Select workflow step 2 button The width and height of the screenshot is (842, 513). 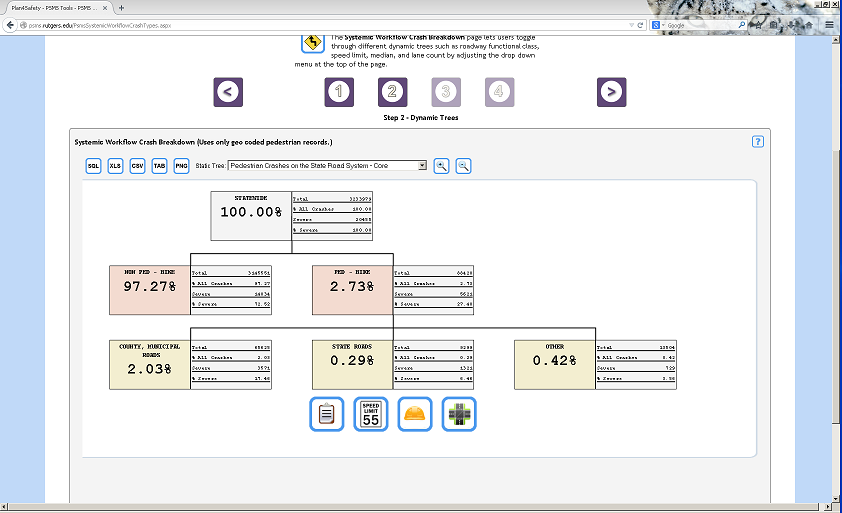[393, 92]
